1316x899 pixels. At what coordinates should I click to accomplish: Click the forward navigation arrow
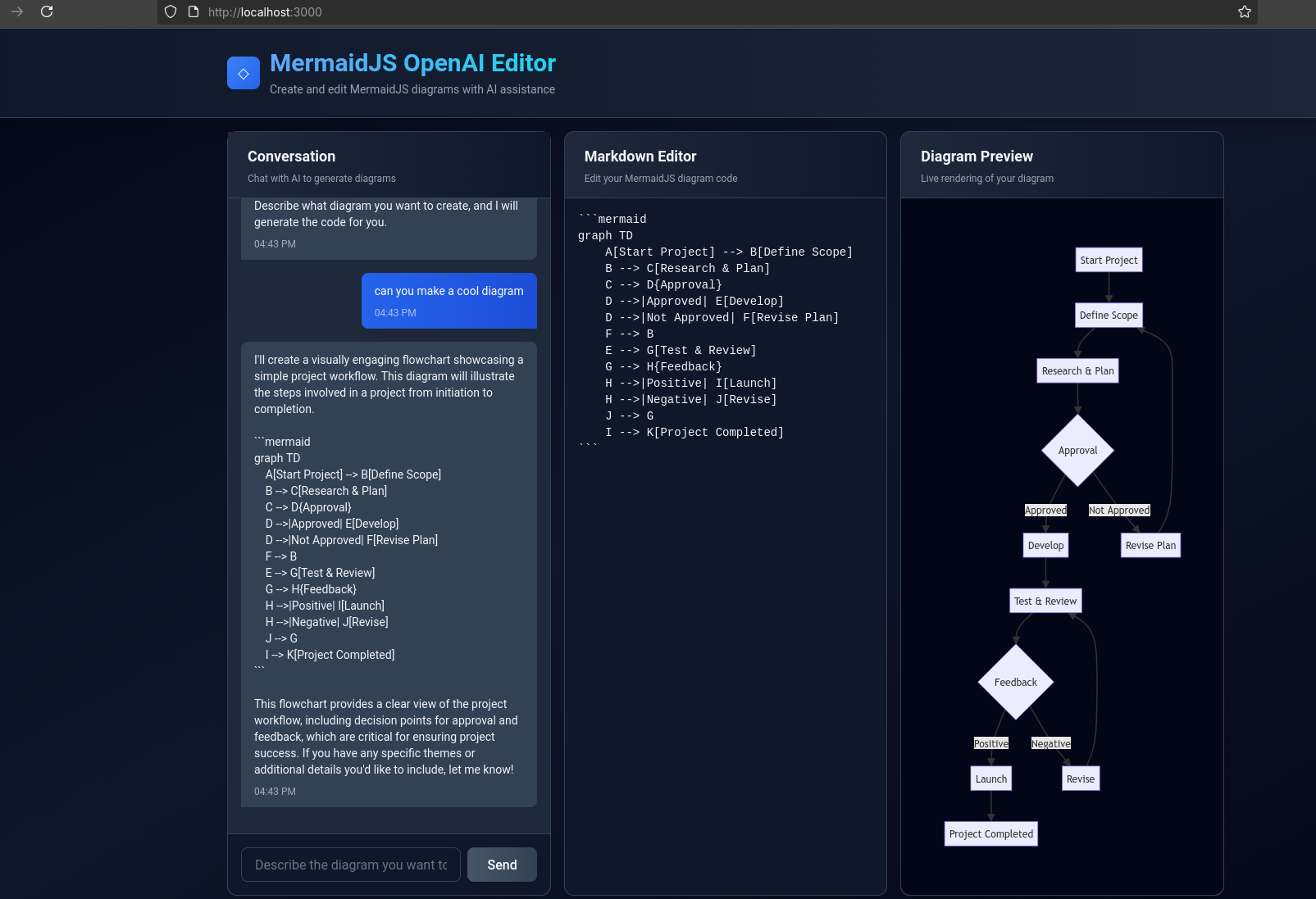16,12
